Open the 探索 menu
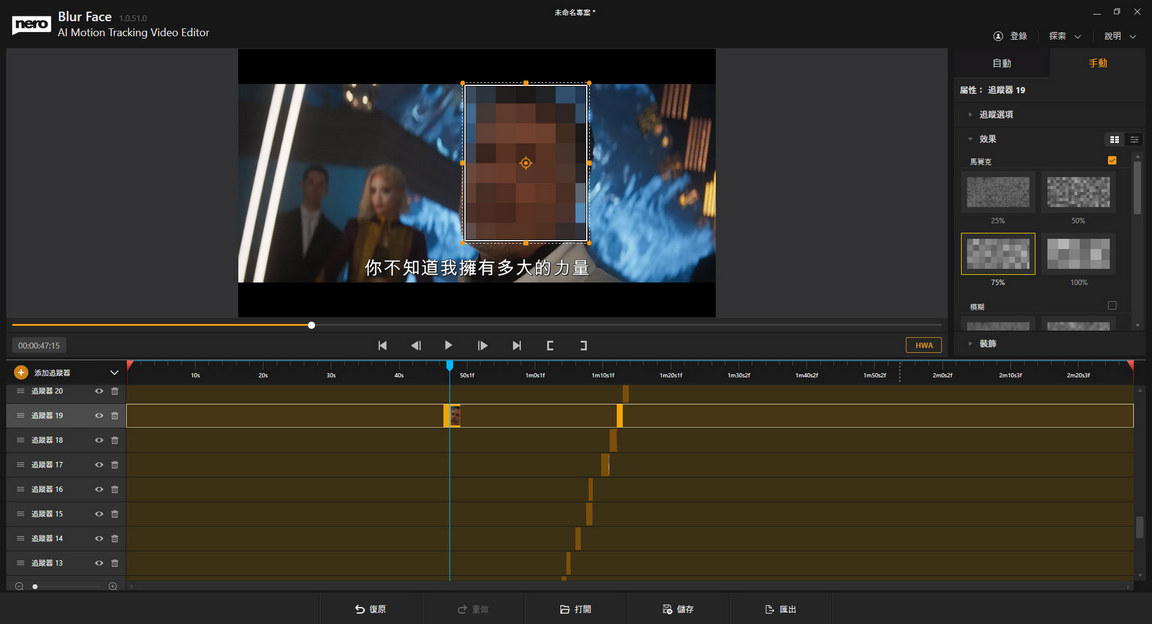 click(1064, 36)
